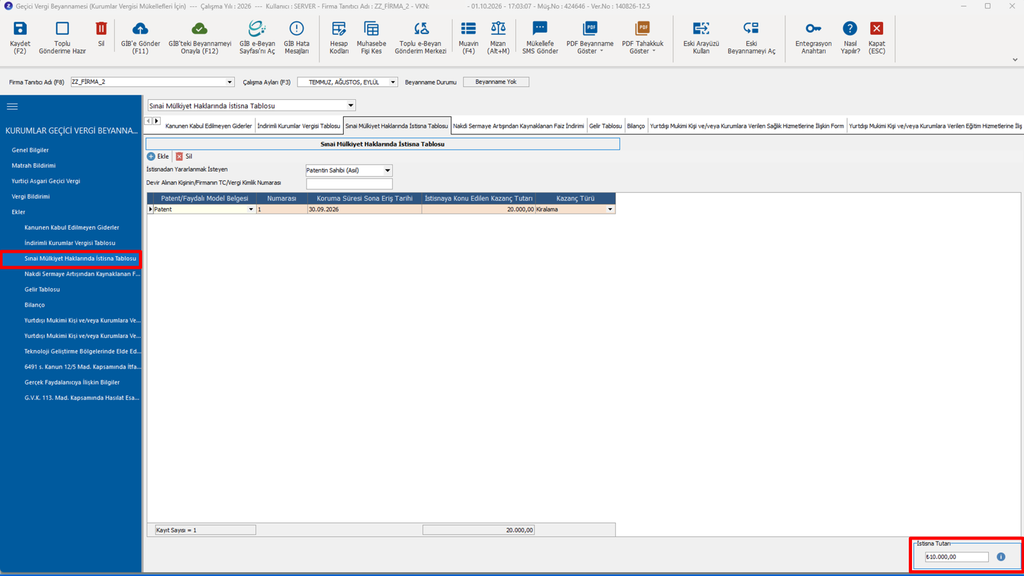
Task: Click Muhasebe Fişi Kes icon
Action: 371,29
